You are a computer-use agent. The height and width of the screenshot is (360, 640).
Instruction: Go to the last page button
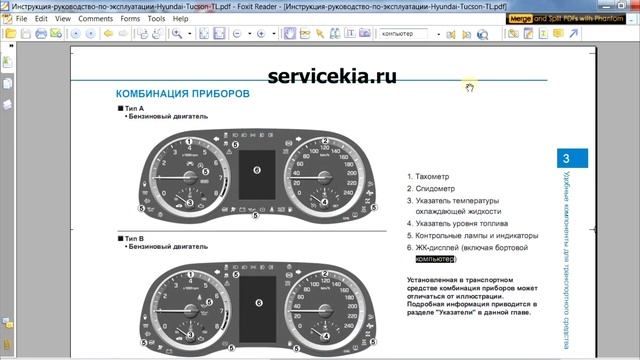pos(91,34)
